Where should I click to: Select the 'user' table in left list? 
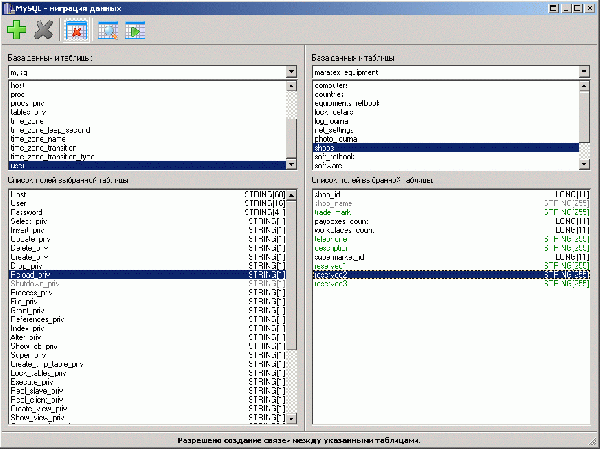coord(17,166)
